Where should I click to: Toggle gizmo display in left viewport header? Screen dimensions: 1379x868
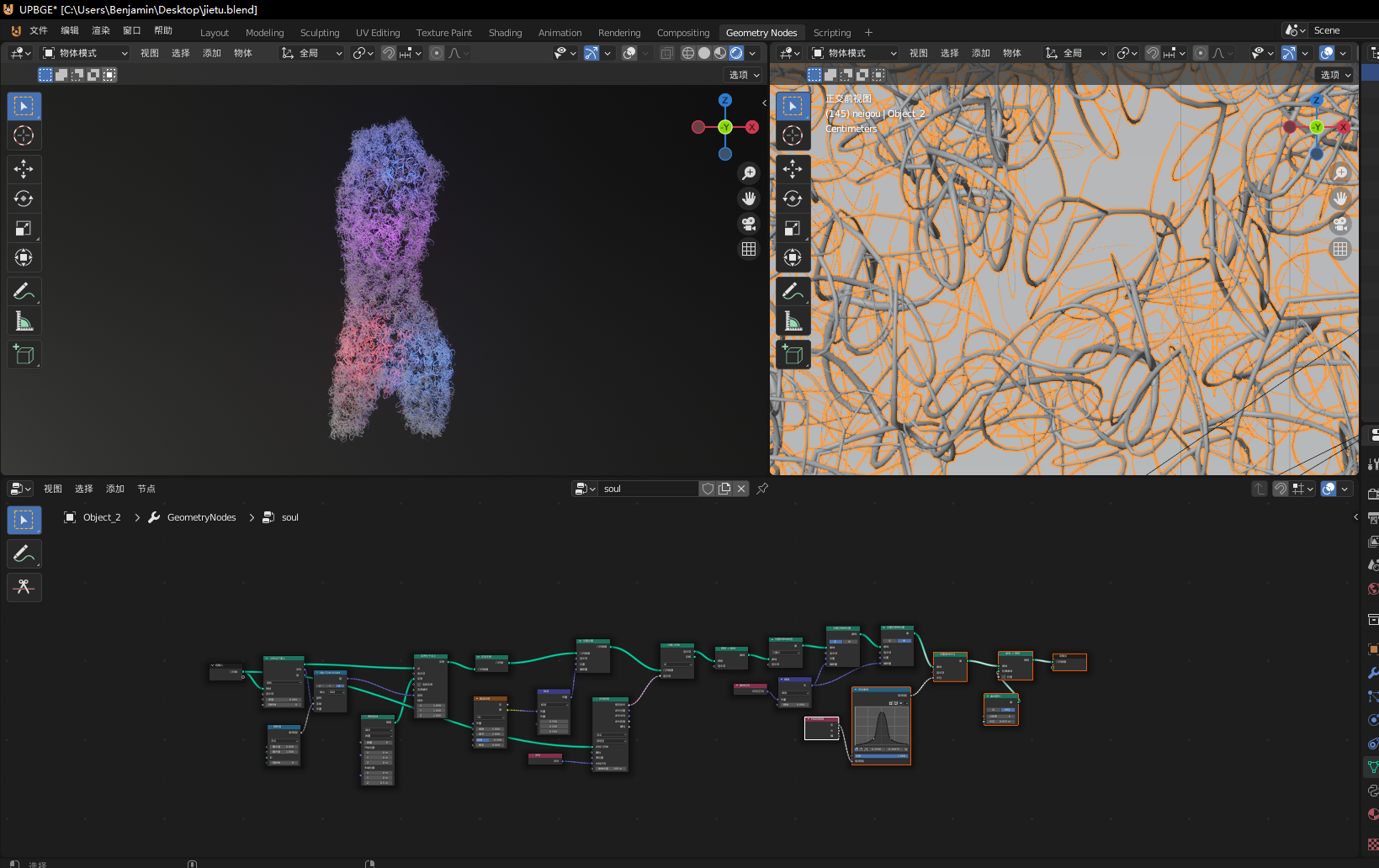[x=591, y=53]
